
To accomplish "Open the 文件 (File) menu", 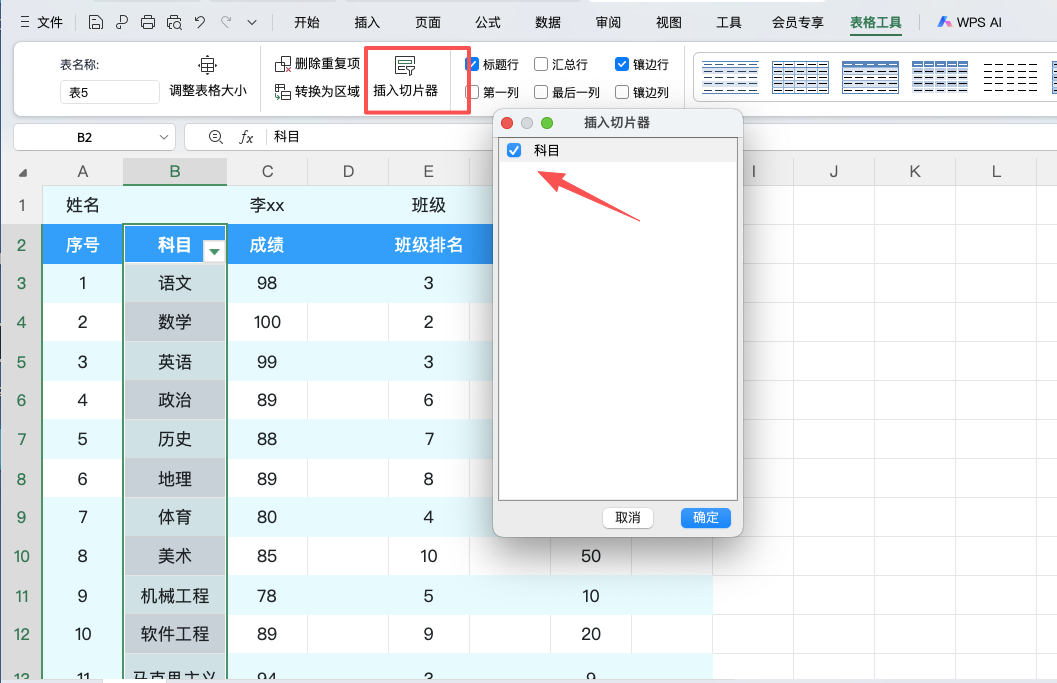I will click(50, 21).
